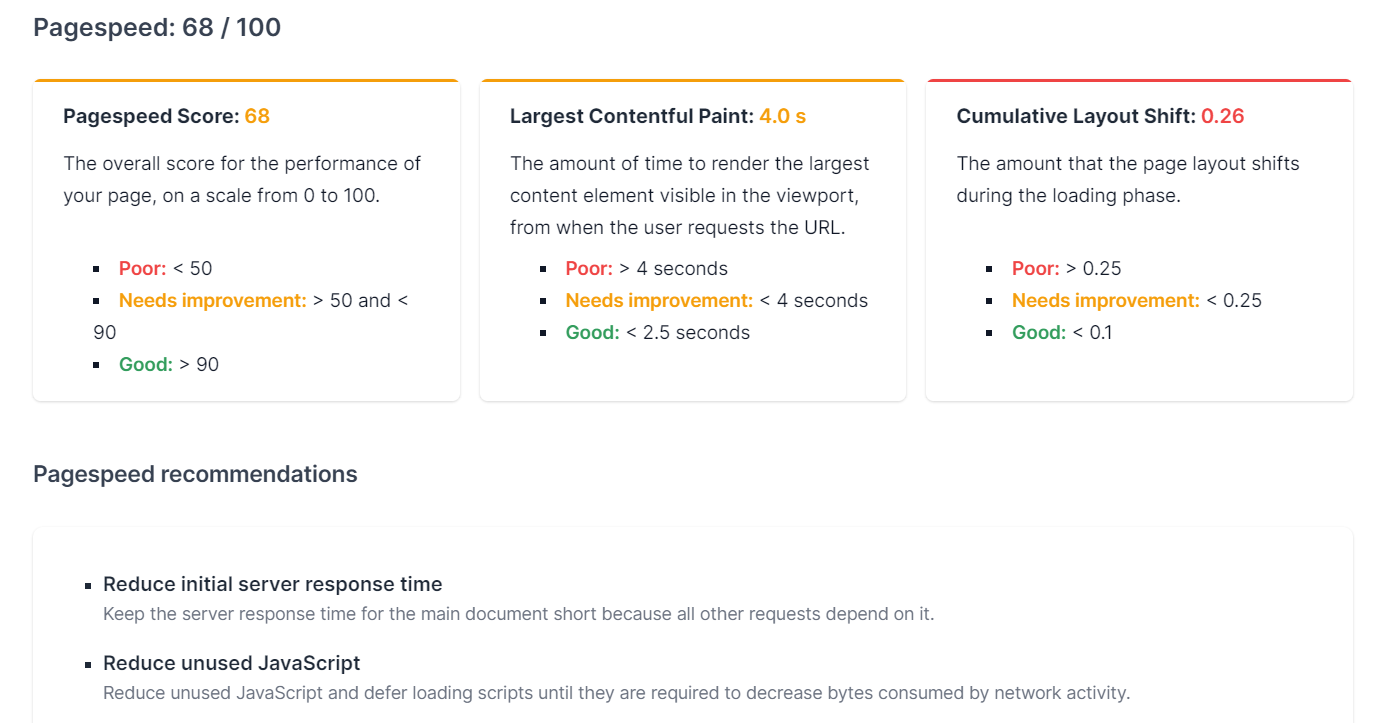Click "Poor: > 4 seconds" threshold
This screenshot has height=723, width=1375.
(x=646, y=268)
